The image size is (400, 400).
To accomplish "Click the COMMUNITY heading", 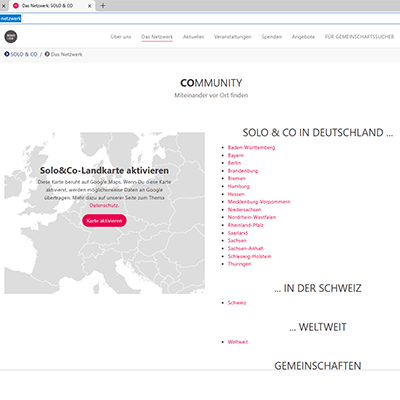I will tap(211, 83).
